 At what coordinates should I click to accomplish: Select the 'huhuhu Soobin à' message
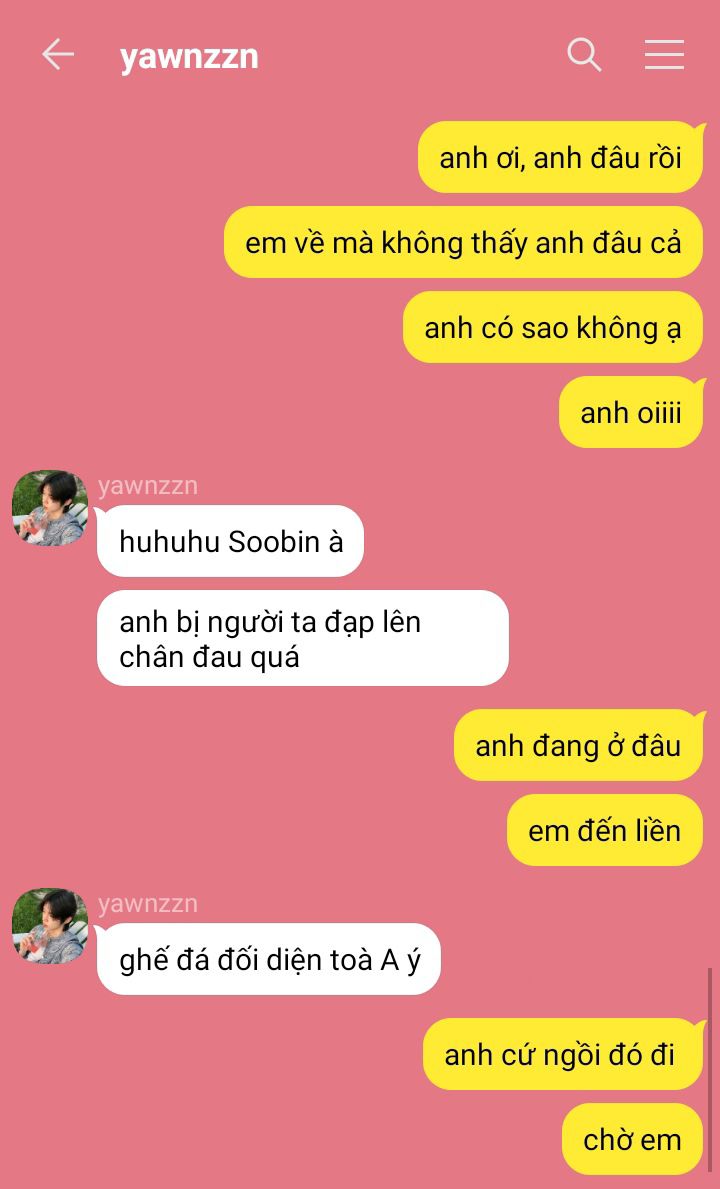pyautogui.click(x=230, y=541)
